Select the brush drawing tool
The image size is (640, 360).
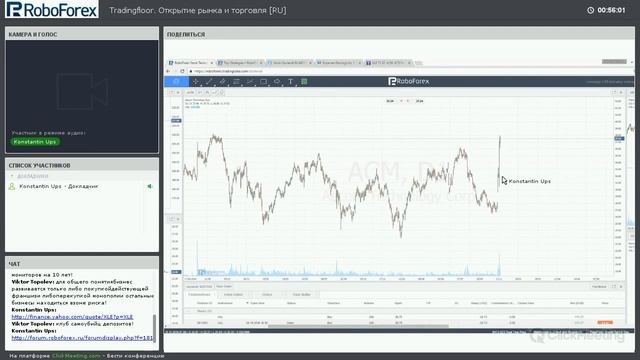222,82
